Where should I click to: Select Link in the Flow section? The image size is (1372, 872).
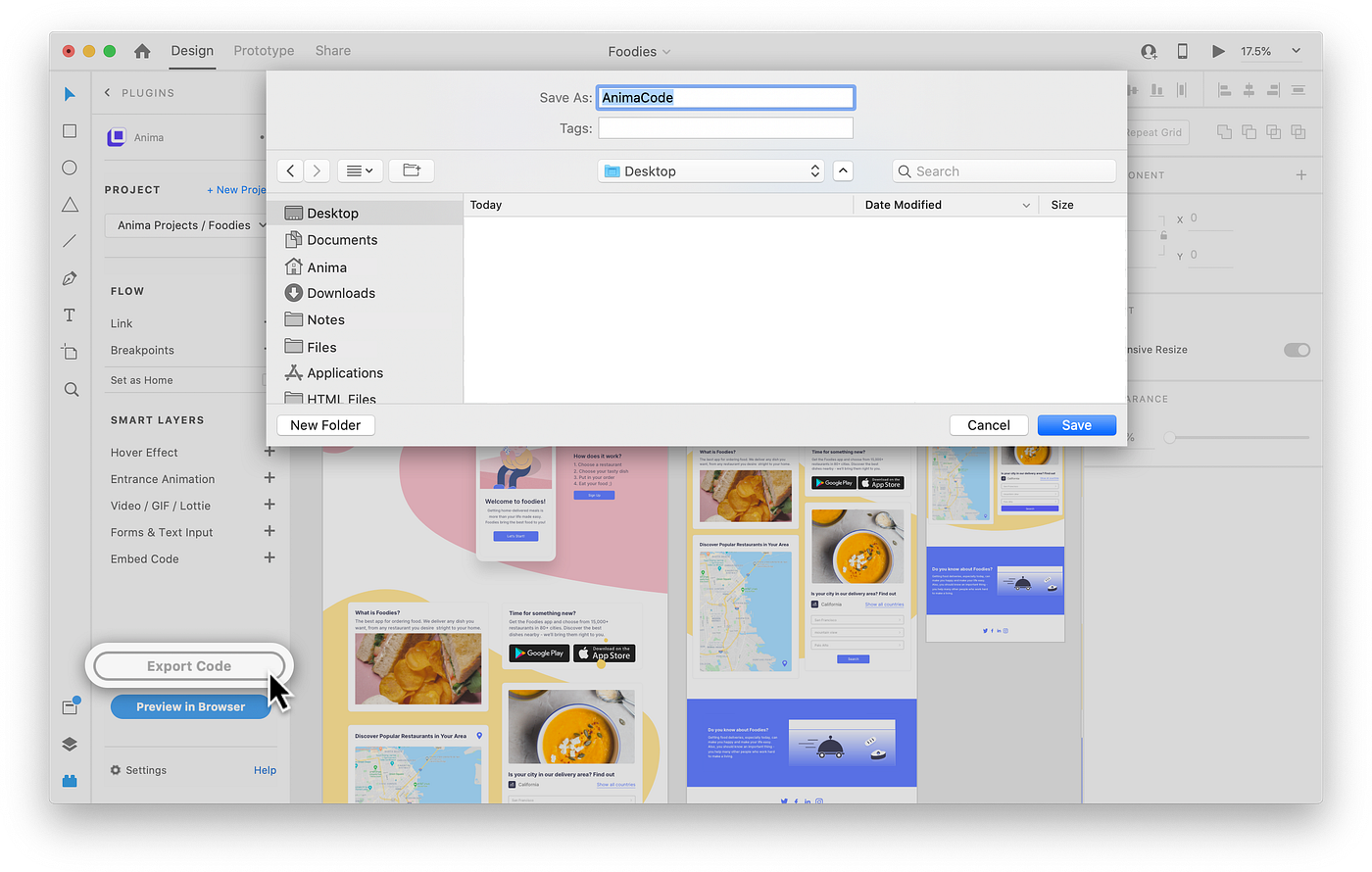pyautogui.click(x=122, y=323)
